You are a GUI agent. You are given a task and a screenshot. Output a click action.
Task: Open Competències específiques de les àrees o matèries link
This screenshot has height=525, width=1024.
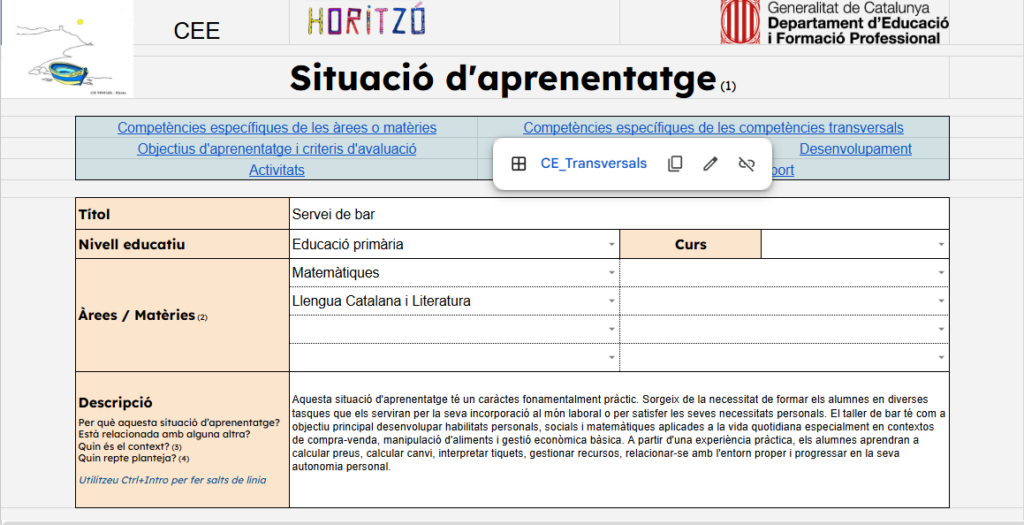[x=277, y=128]
